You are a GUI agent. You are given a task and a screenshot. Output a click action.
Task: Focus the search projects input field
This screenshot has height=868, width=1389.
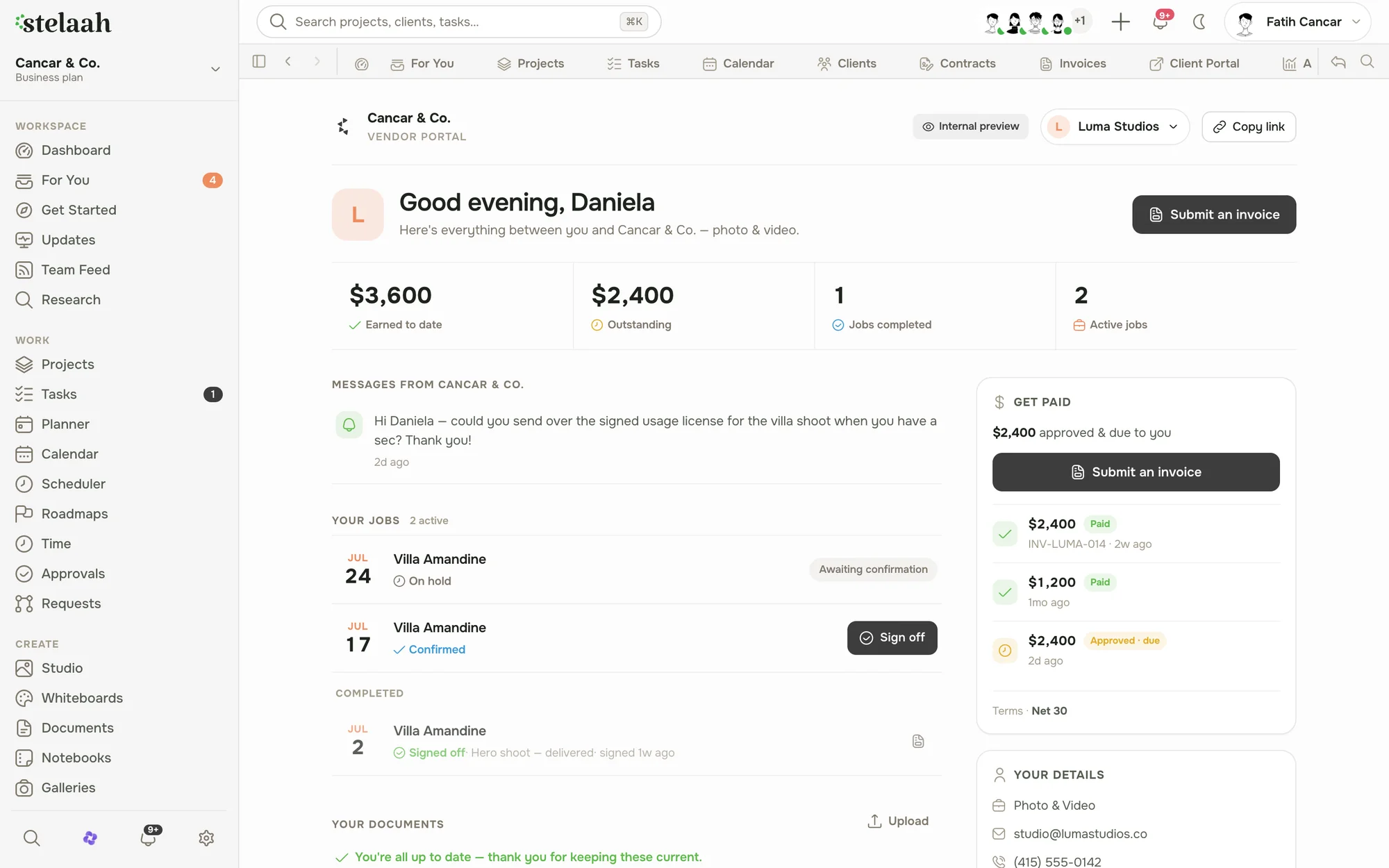point(458,22)
